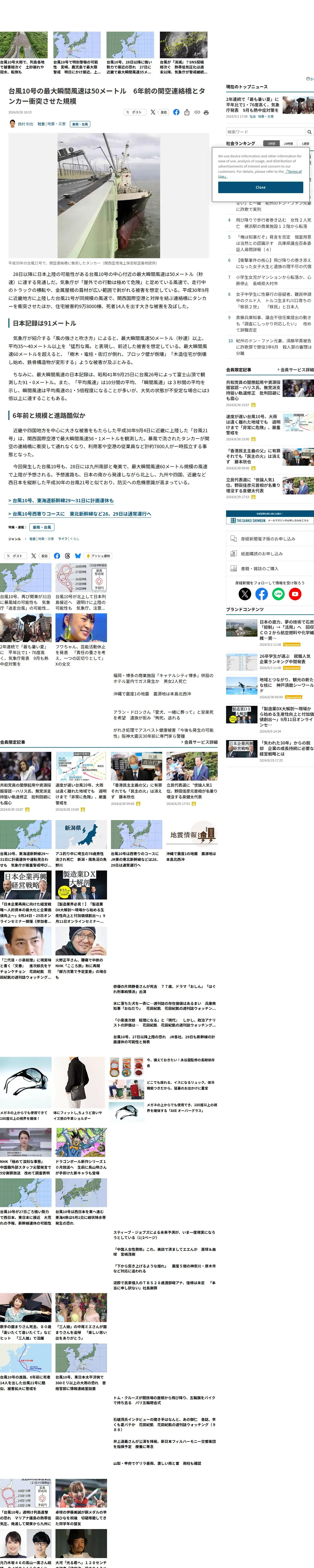This screenshot has width=314, height=1568.
Task: Click the プッシュ通知 notification button
Action: (x=98, y=556)
